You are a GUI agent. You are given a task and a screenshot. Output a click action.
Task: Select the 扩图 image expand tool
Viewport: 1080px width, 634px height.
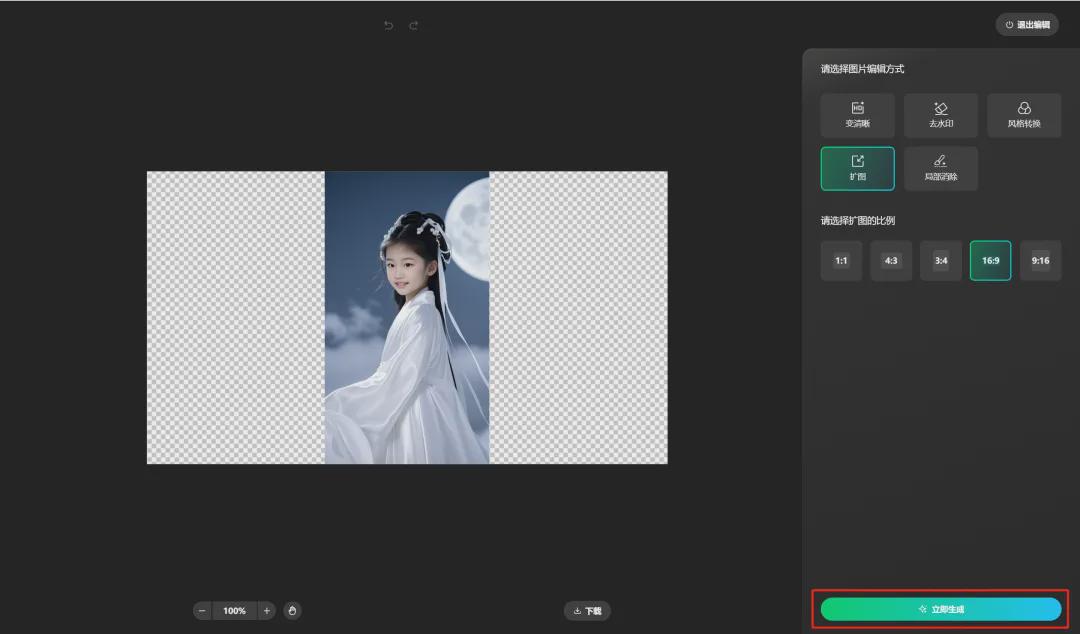pyautogui.click(x=857, y=168)
